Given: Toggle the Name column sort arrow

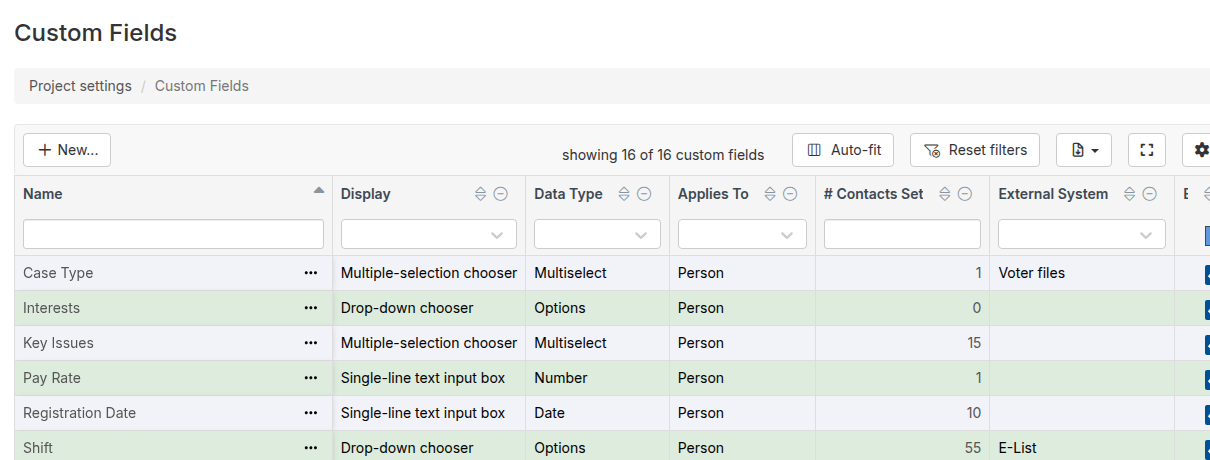Looking at the screenshot, I should point(318,190).
